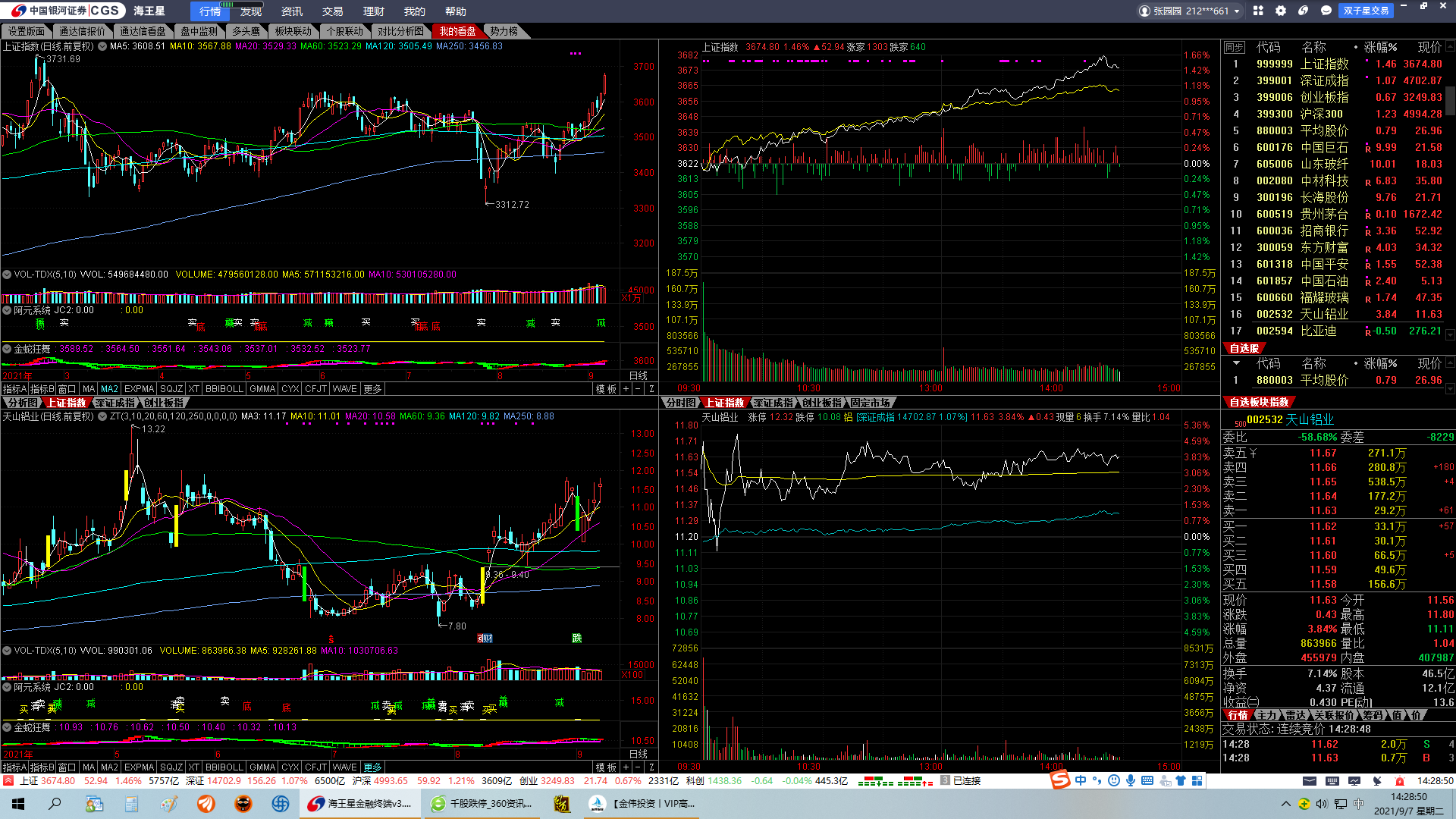Expand 更多 indicators in upper chart toolbar
Image resolution: width=1456 pixels, height=819 pixels.
tap(372, 389)
